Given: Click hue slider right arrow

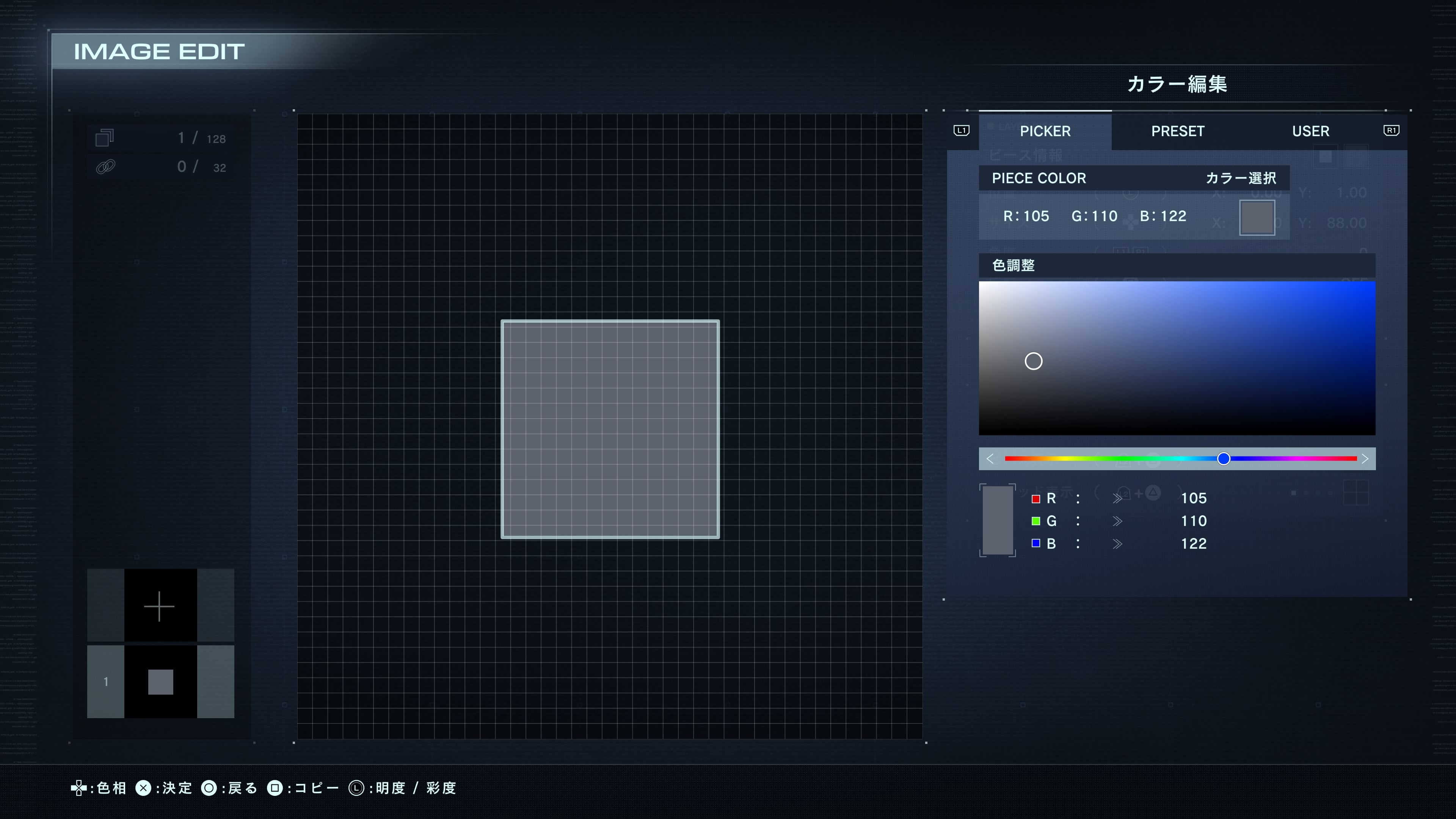Looking at the screenshot, I should (x=1365, y=459).
